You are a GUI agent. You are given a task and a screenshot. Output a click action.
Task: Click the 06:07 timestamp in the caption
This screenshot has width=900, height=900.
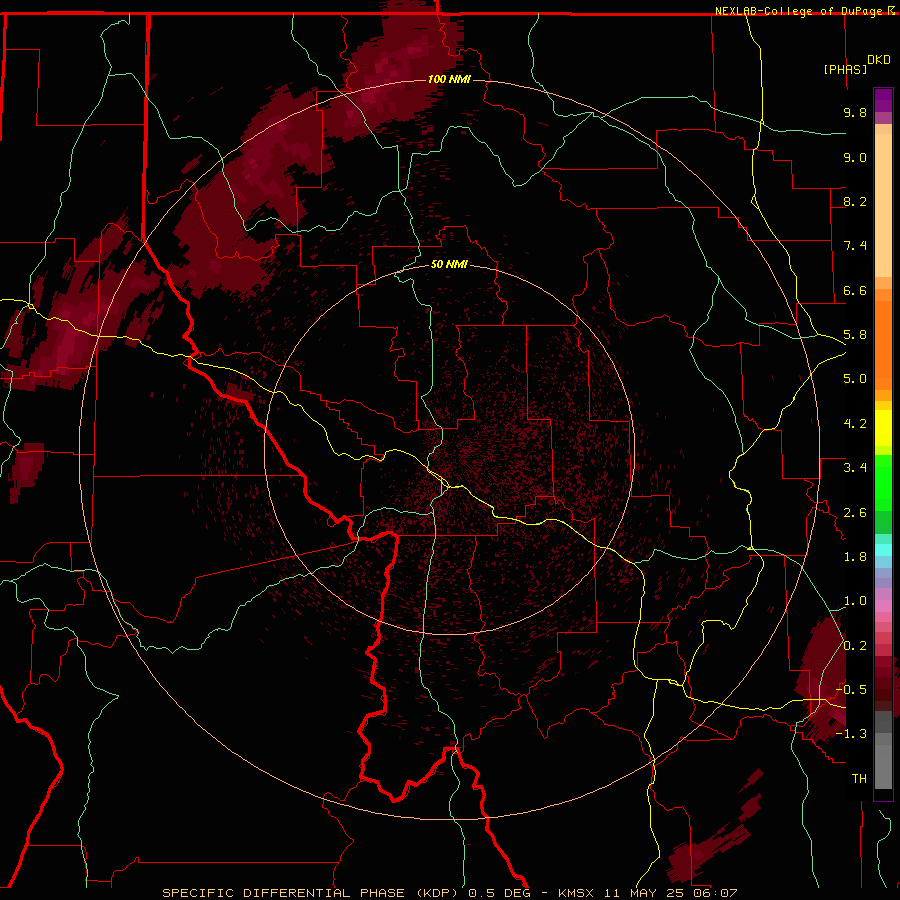point(717,893)
